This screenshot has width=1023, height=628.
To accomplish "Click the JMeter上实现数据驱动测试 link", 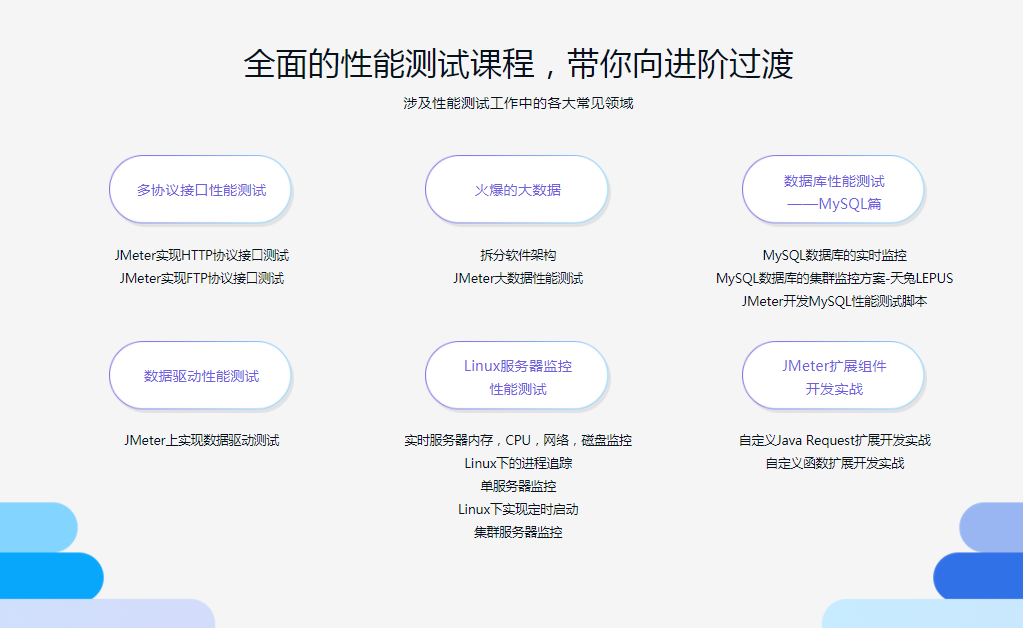I will click(x=200, y=439).
